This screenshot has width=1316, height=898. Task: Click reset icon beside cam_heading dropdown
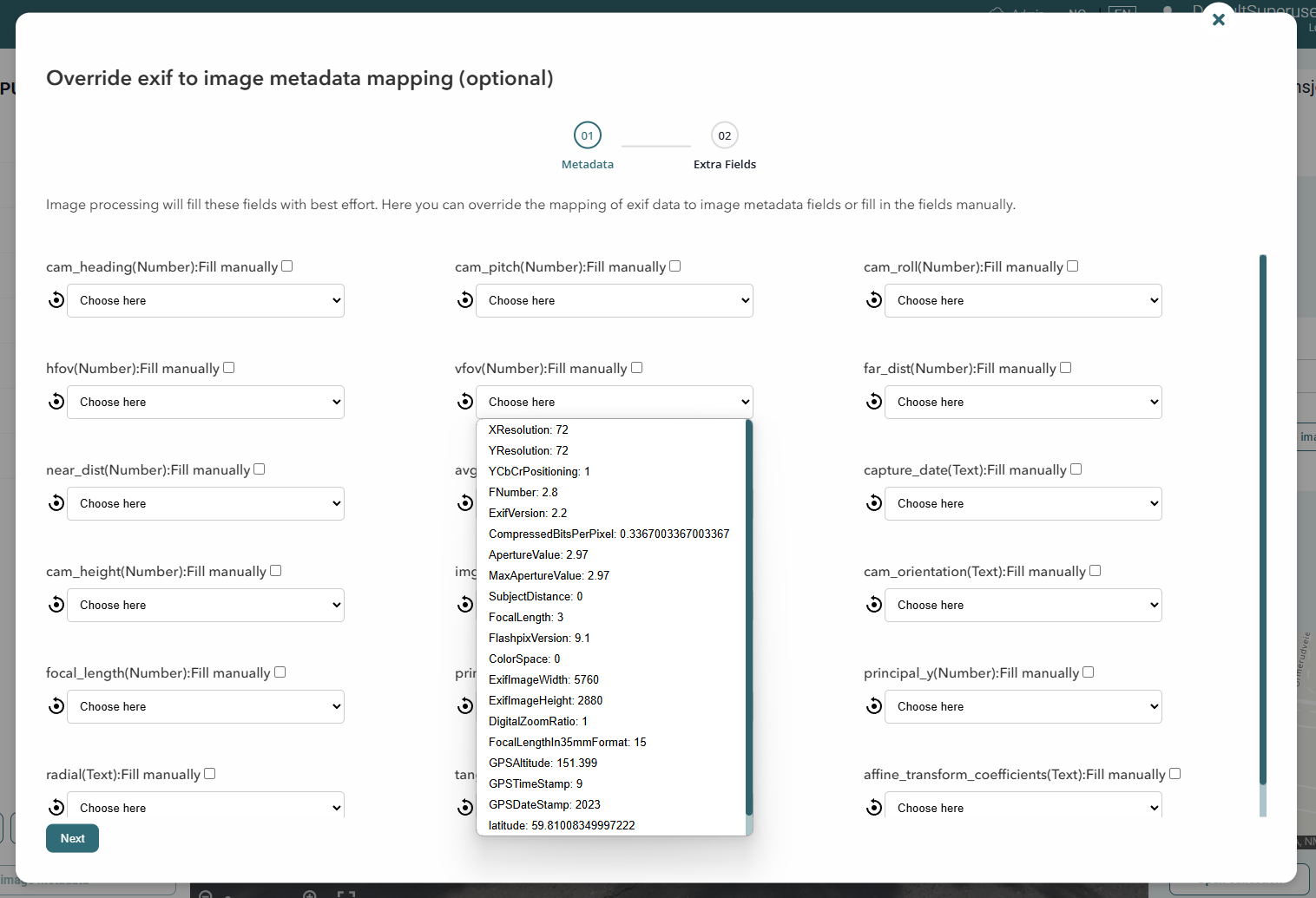[56, 300]
